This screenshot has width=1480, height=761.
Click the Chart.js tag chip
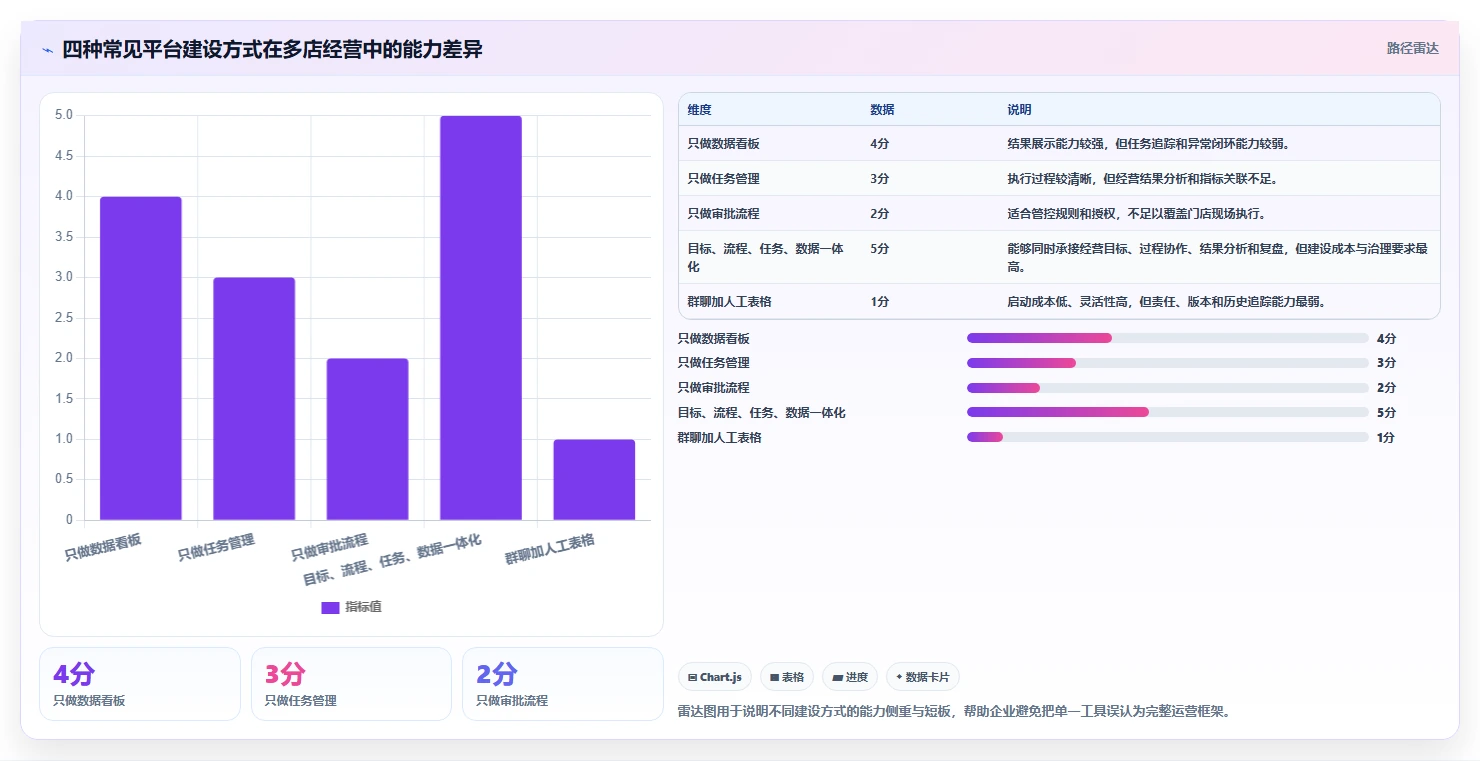point(715,677)
